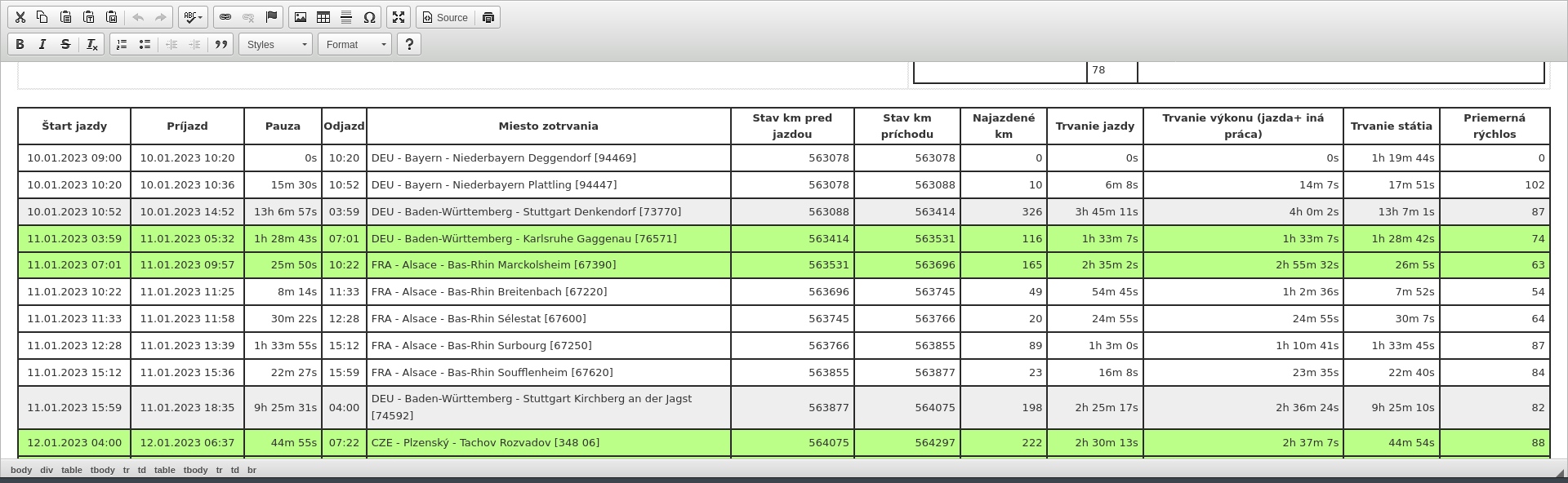Insert an image via the picture icon
This screenshot has width=1568, height=483.
(301, 17)
